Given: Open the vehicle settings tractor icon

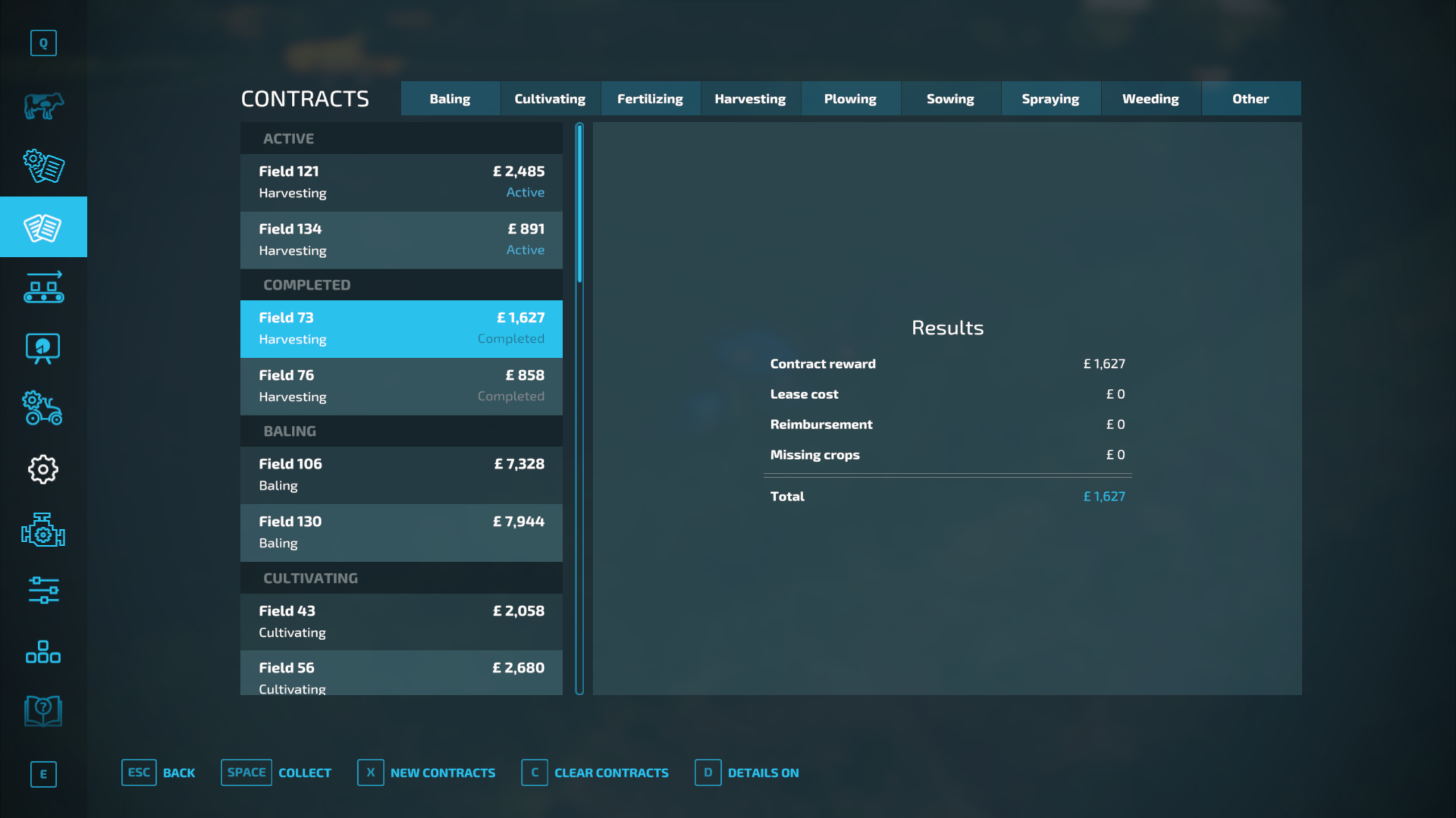Looking at the screenshot, I should pos(43,408).
